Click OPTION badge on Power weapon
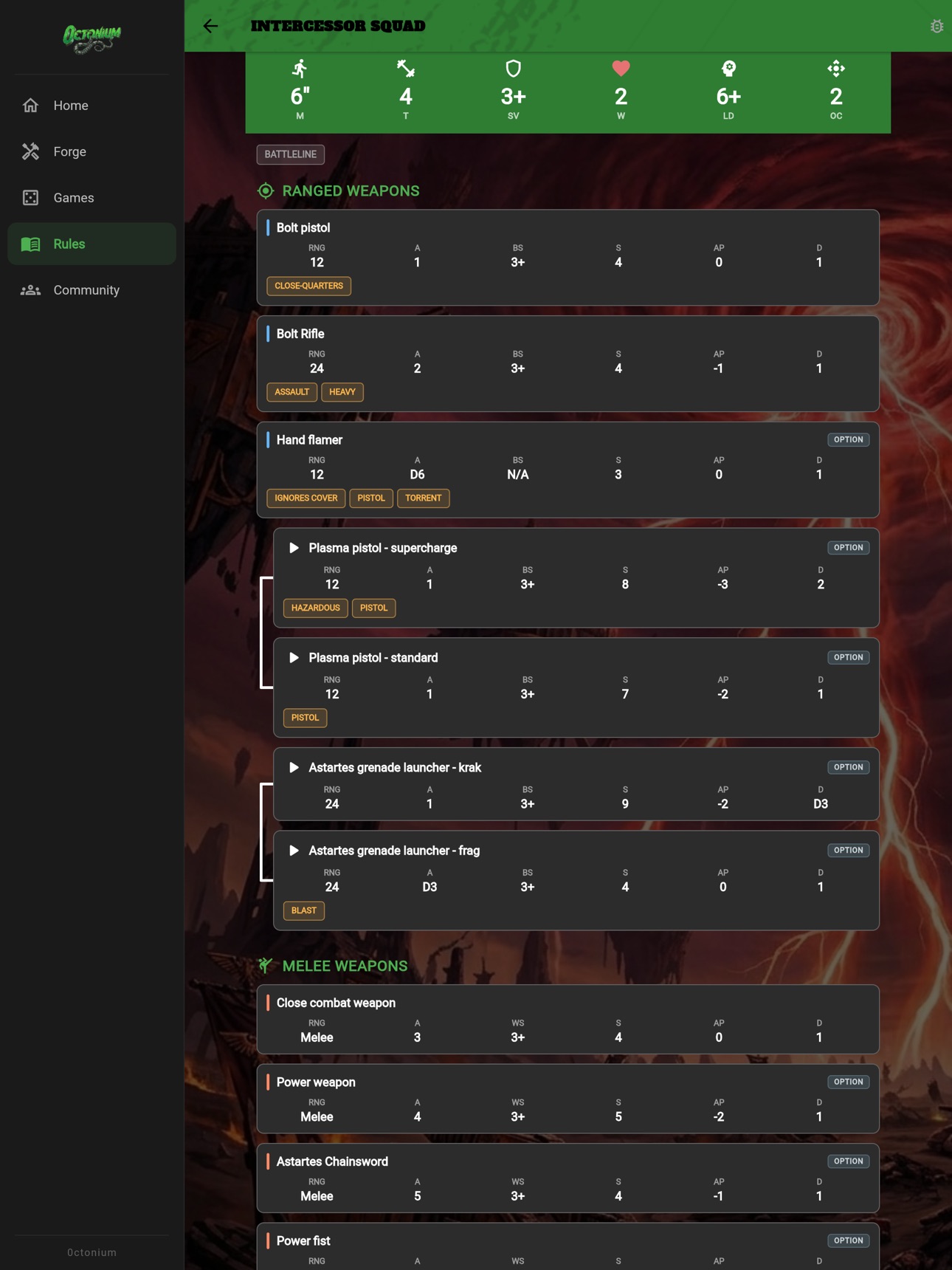 pyautogui.click(x=849, y=1082)
